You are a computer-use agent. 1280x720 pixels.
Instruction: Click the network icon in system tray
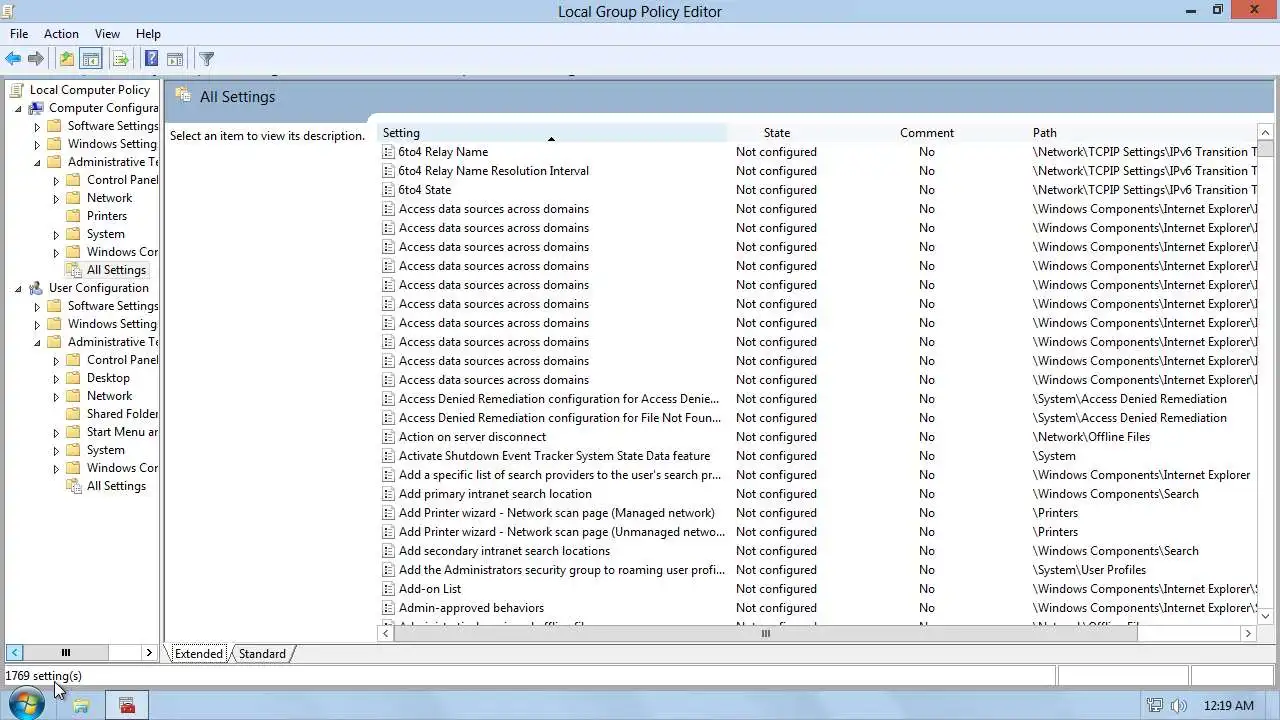[x=1155, y=705]
